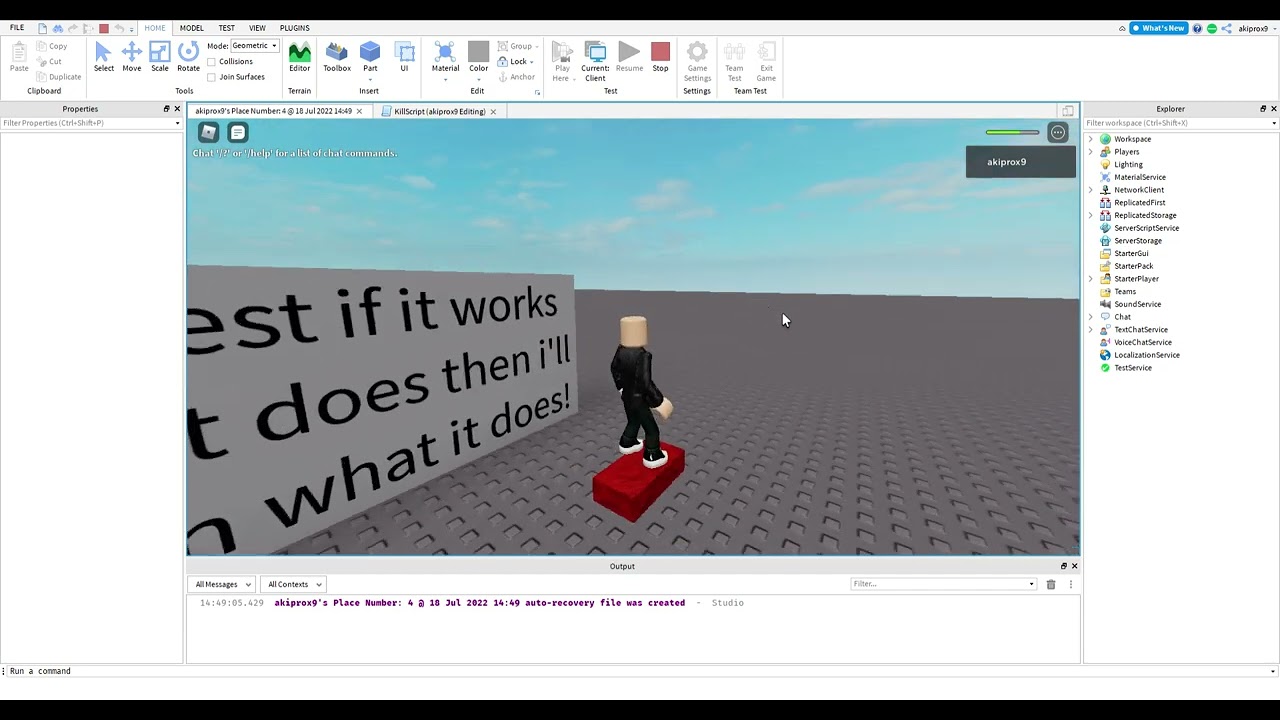The image size is (1280, 720).
Task: Insert a new Part
Action: pyautogui.click(x=370, y=57)
